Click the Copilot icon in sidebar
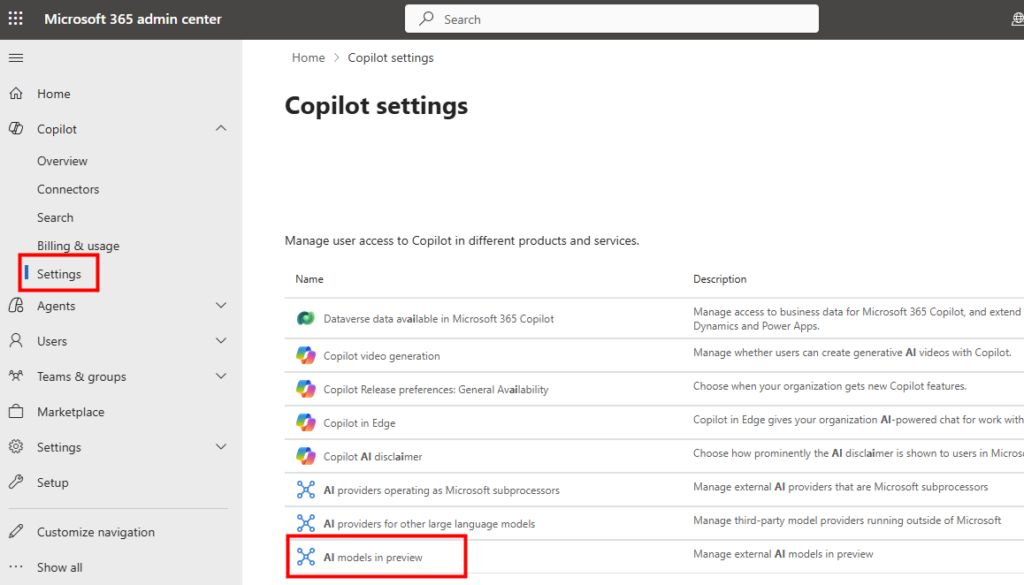Viewport: 1024px width, 585px height. 16,129
